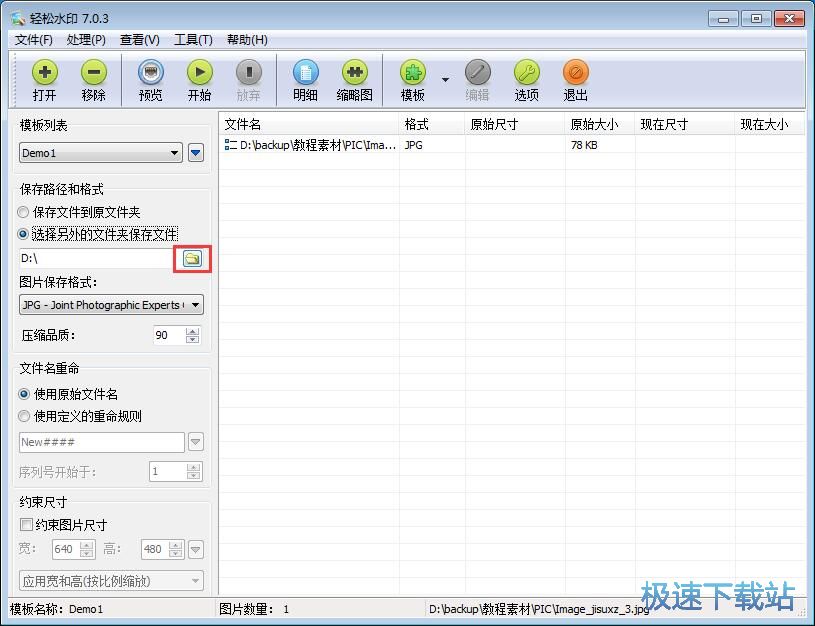Image resolution: width=815 pixels, height=626 pixels.
Task: Open the 查看(V) menu
Action: (x=140, y=40)
